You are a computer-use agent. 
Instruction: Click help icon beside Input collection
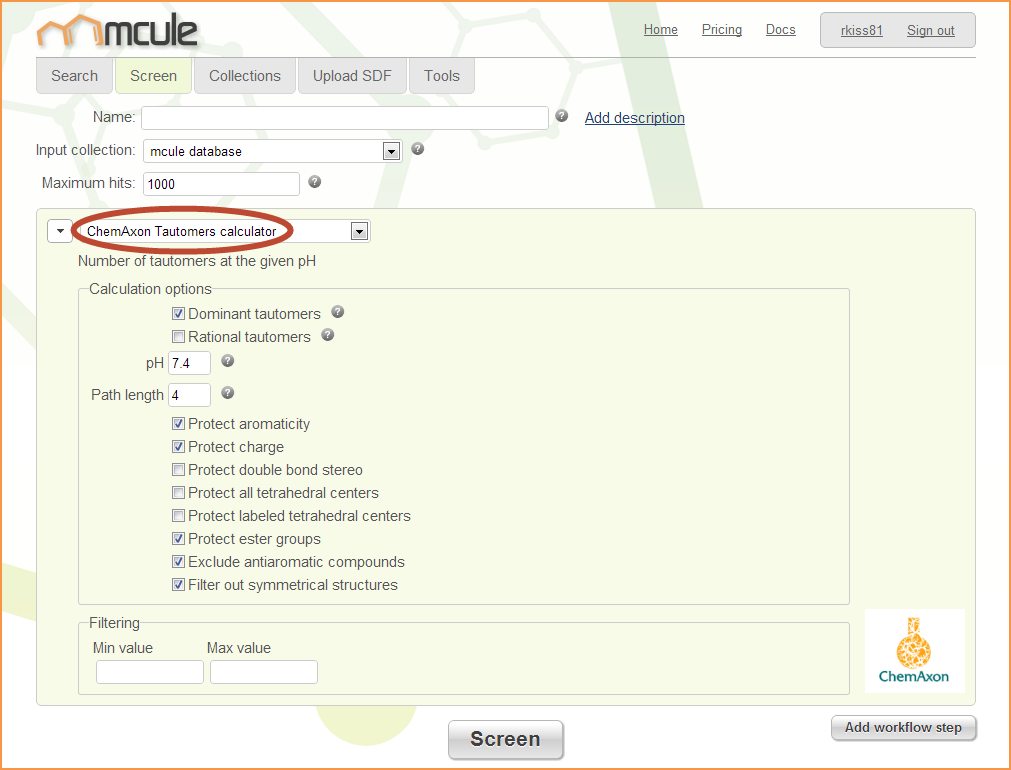click(x=418, y=149)
